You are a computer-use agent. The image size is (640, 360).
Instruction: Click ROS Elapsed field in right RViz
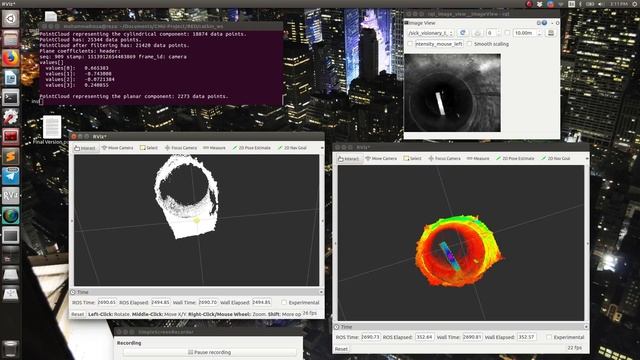click(x=424, y=337)
